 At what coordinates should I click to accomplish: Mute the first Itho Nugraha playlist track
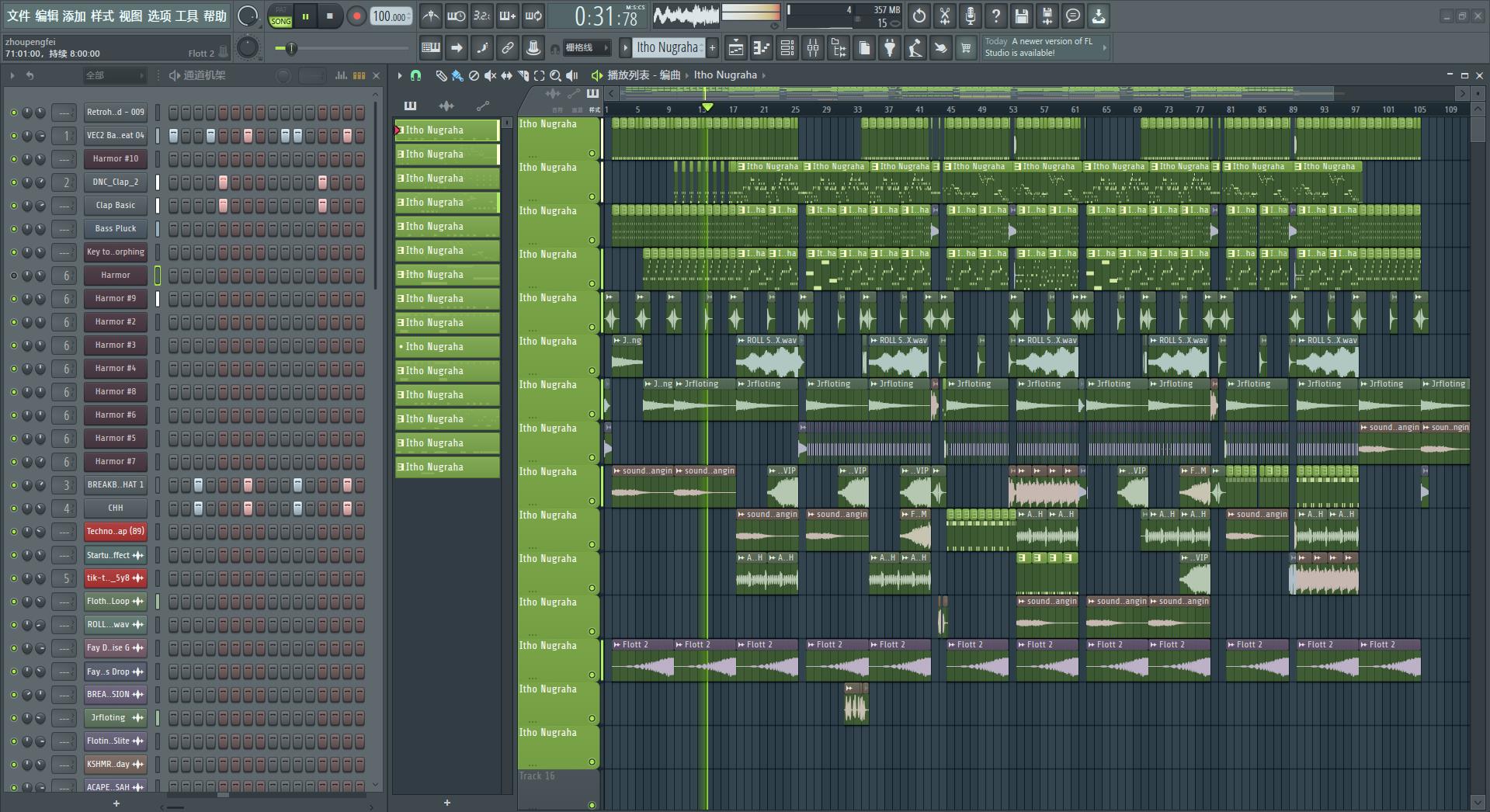tap(592, 154)
